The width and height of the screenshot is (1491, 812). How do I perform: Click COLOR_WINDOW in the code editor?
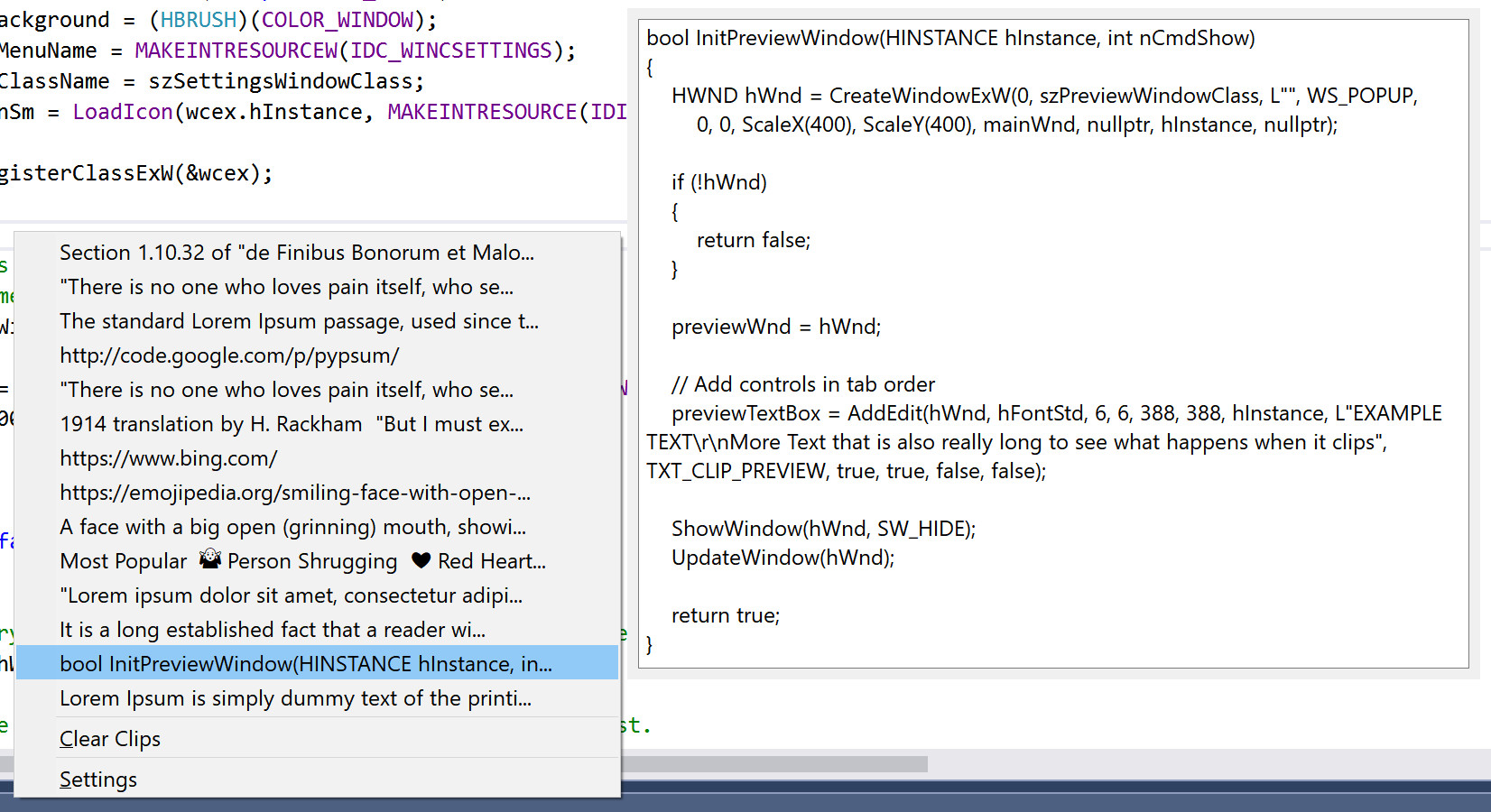[337, 20]
